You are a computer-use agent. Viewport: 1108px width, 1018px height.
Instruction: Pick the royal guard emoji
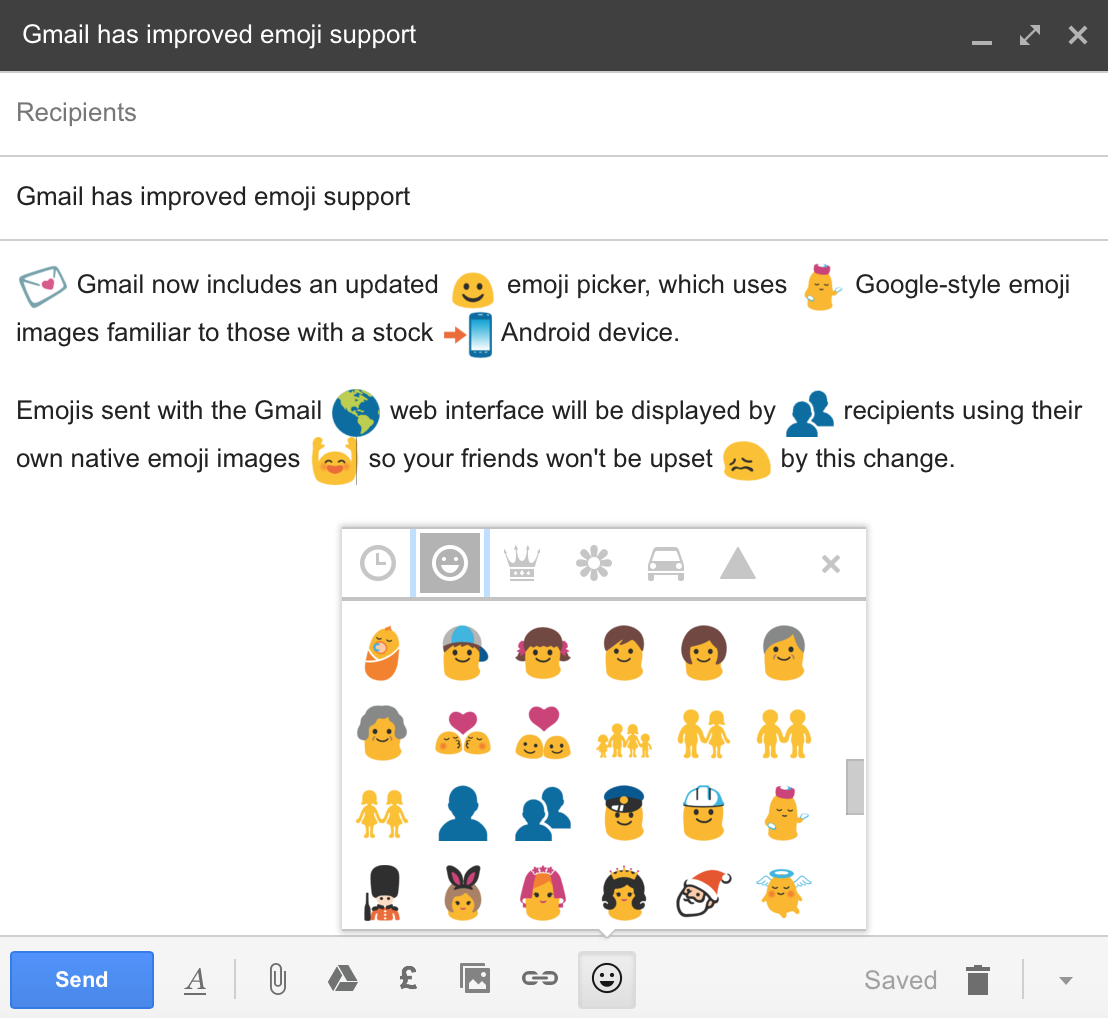(x=382, y=894)
